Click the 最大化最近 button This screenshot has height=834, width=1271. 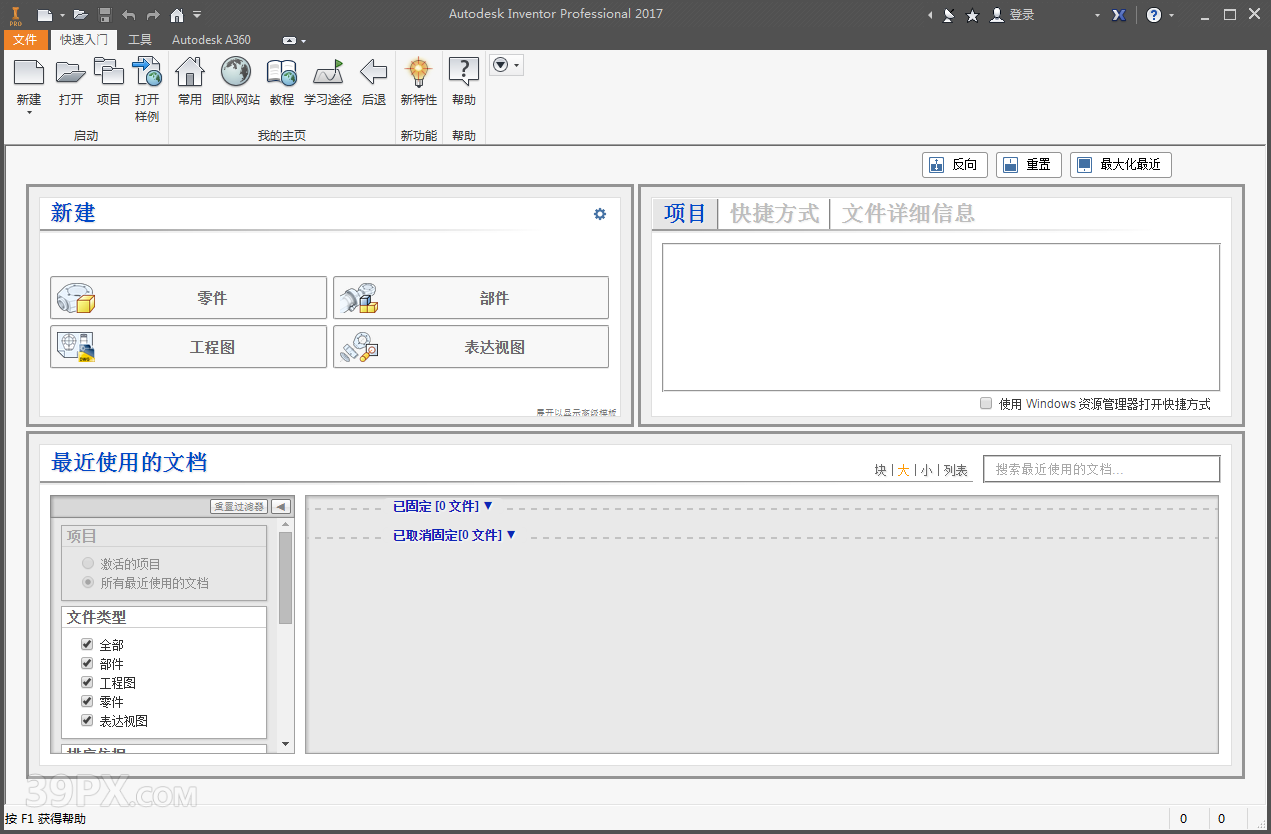pyautogui.click(x=1120, y=165)
